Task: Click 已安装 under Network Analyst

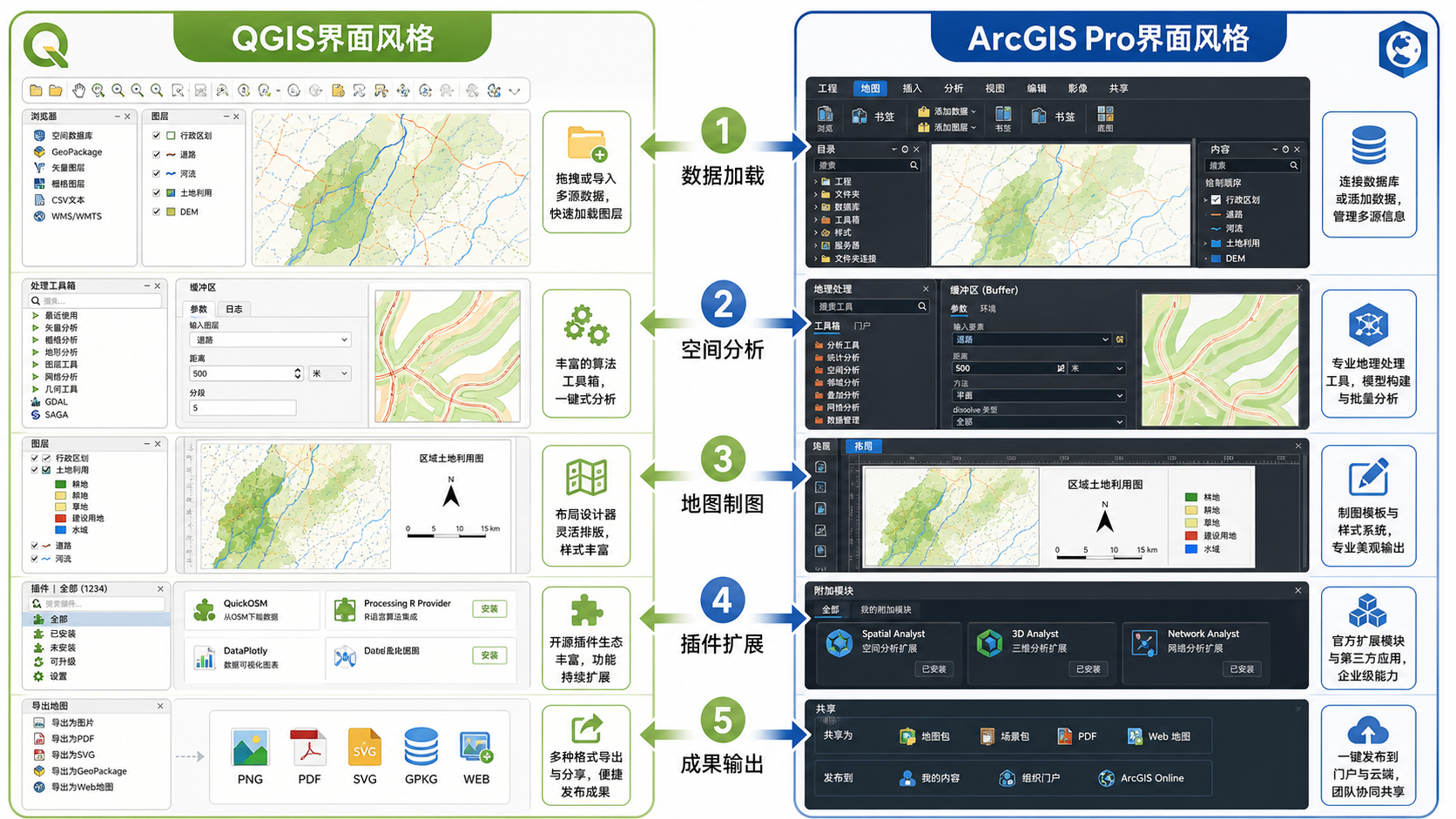Action: [x=1242, y=669]
